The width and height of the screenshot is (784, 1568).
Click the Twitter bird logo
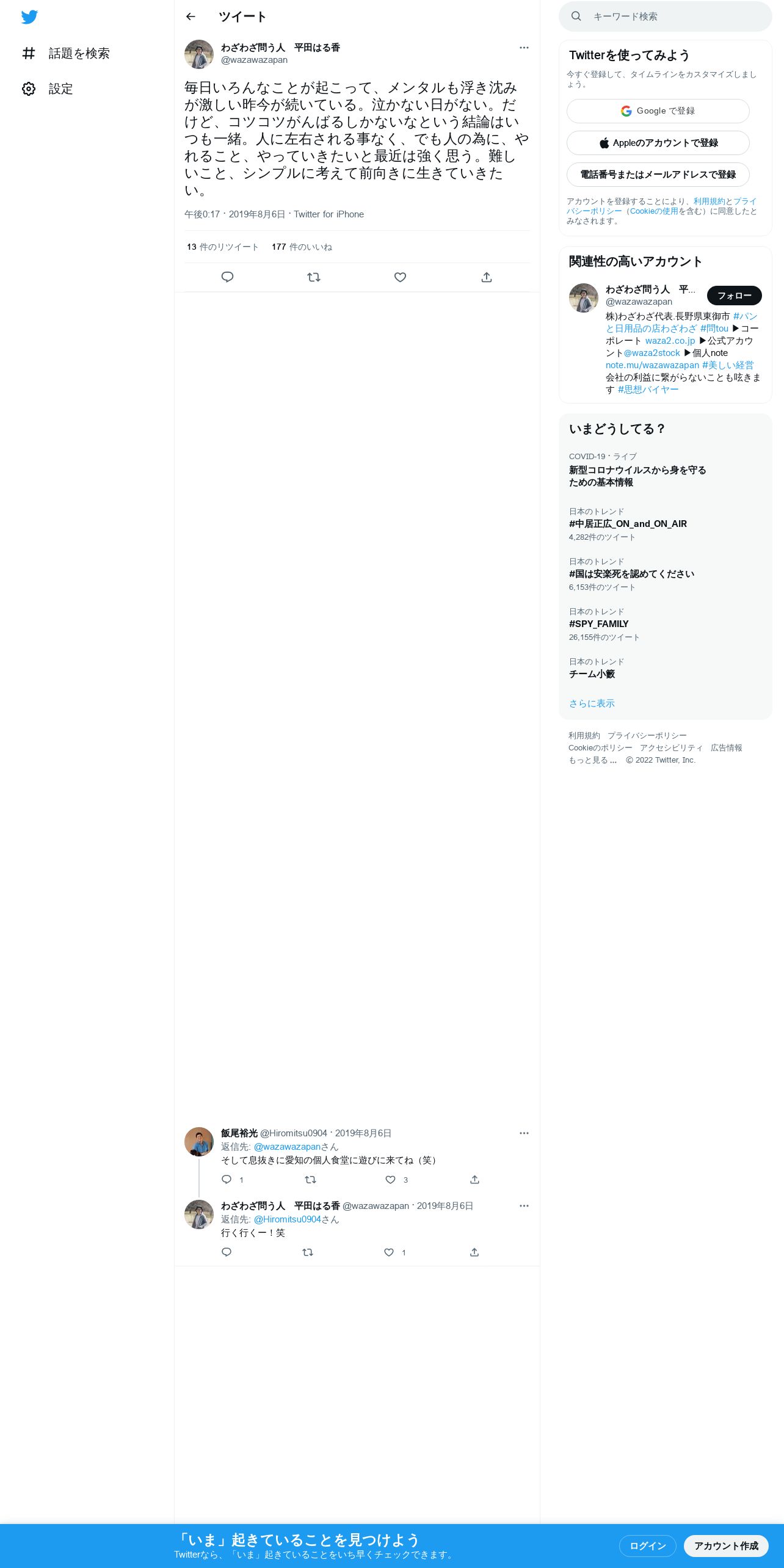click(29, 17)
